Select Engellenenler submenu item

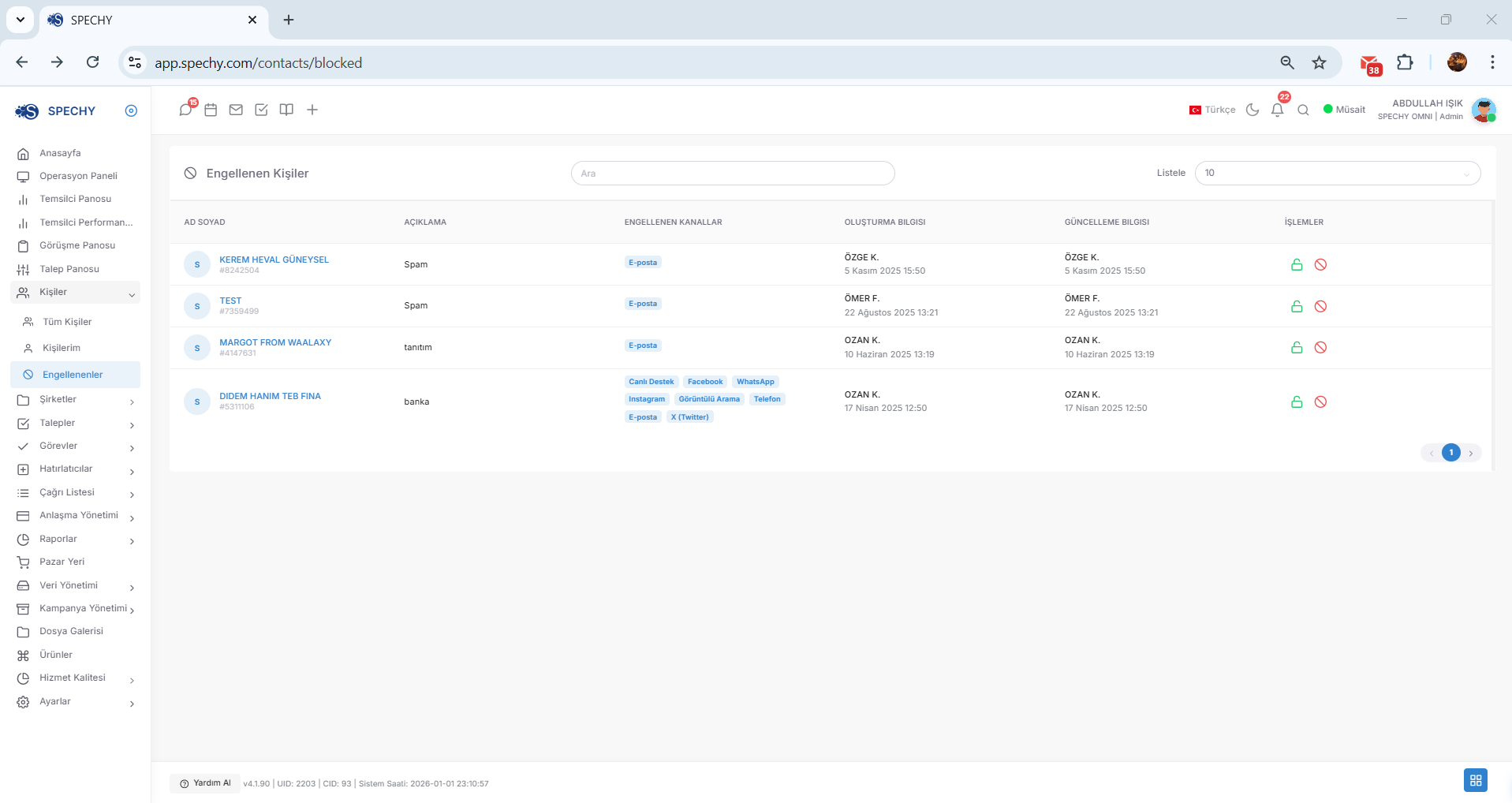pyautogui.click(x=76, y=375)
